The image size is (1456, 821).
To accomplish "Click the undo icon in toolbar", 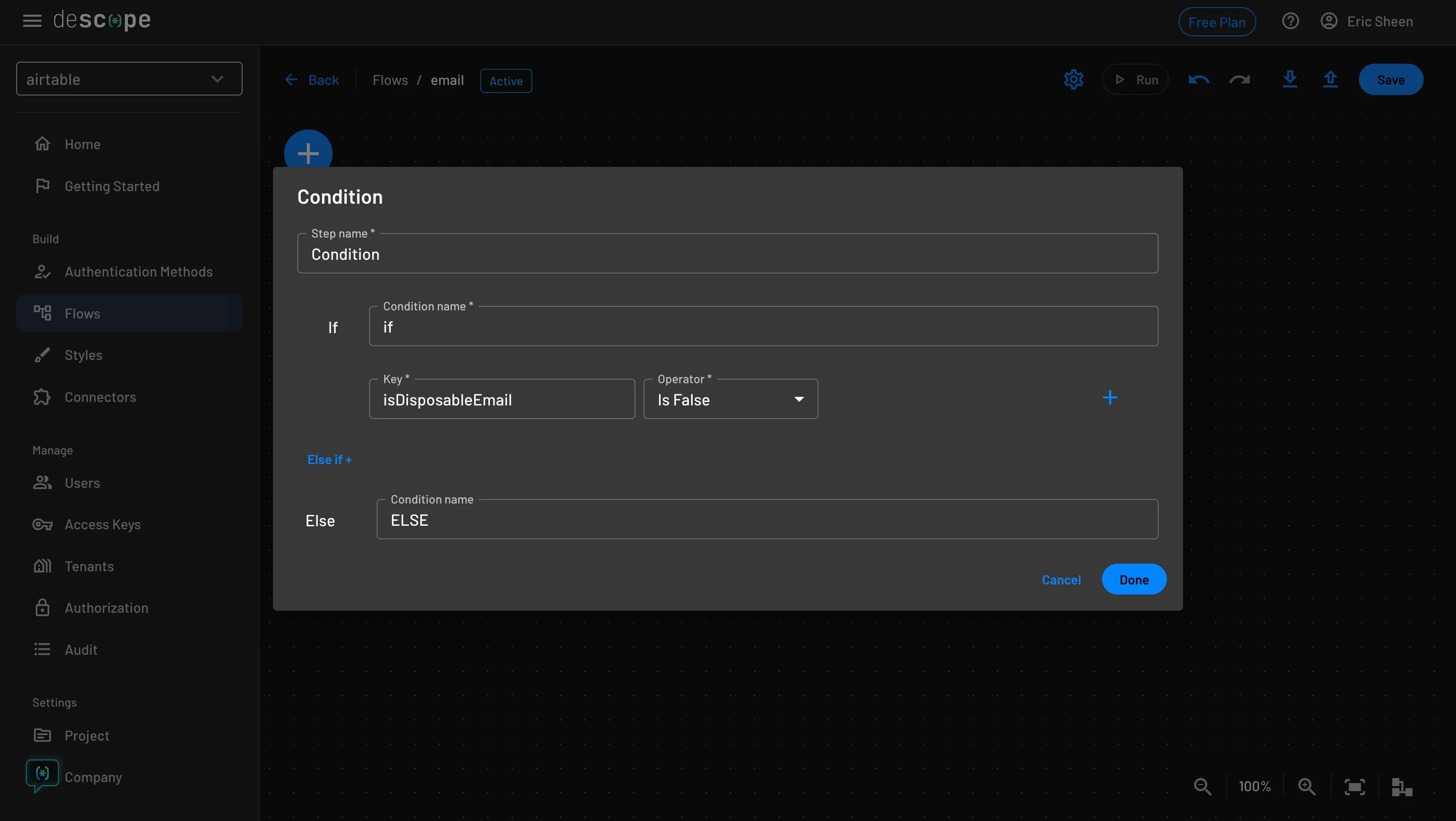I will [x=1199, y=79].
